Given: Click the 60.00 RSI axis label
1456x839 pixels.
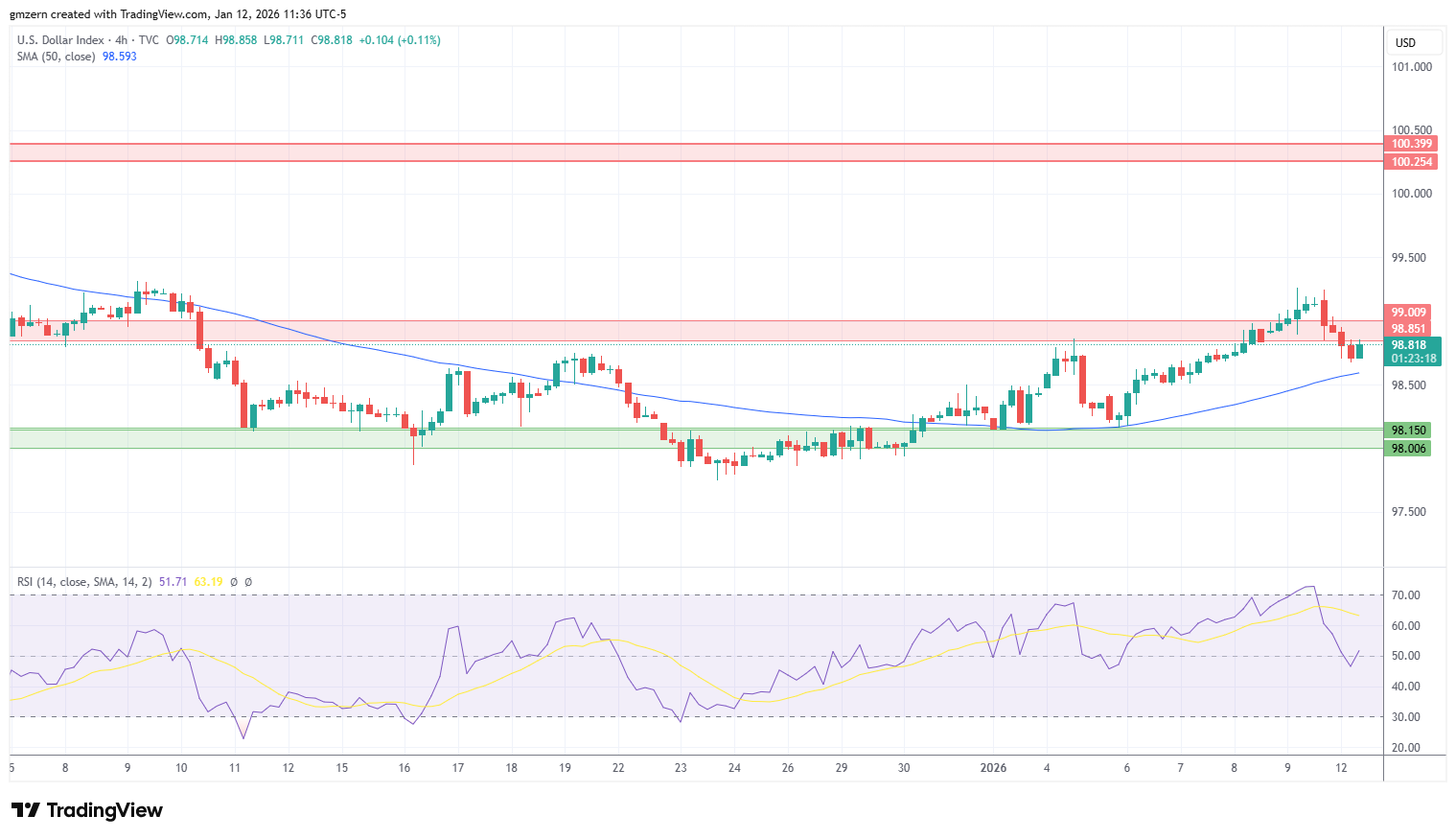Looking at the screenshot, I should pyautogui.click(x=1406, y=626).
